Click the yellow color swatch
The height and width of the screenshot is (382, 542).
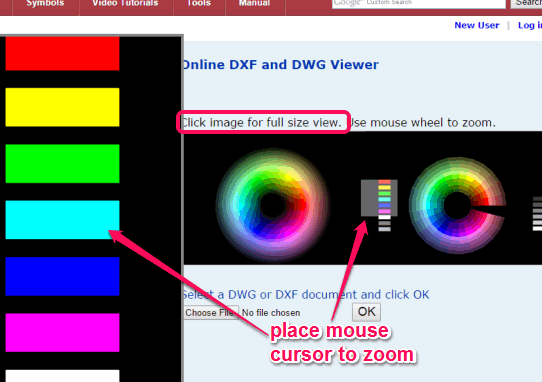[63, 107]
